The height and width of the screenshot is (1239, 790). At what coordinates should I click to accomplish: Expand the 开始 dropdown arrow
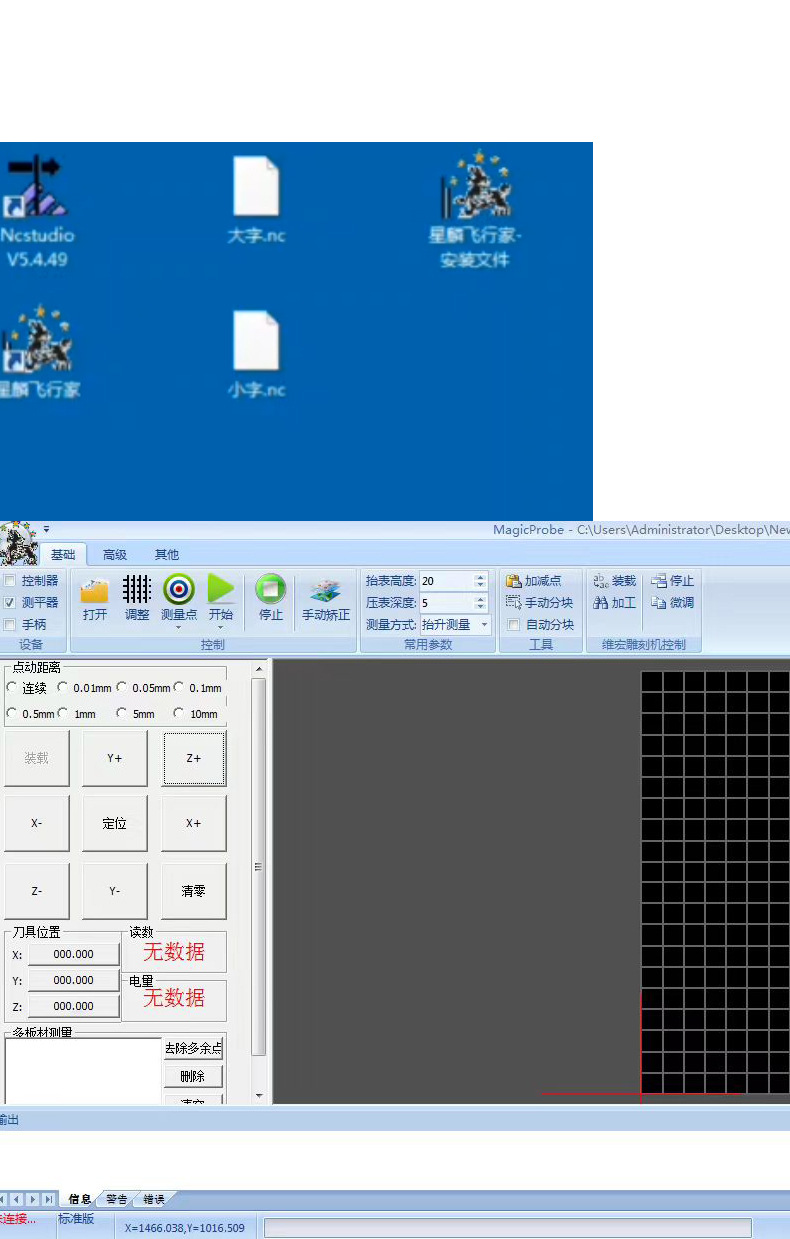pos(221,628)
